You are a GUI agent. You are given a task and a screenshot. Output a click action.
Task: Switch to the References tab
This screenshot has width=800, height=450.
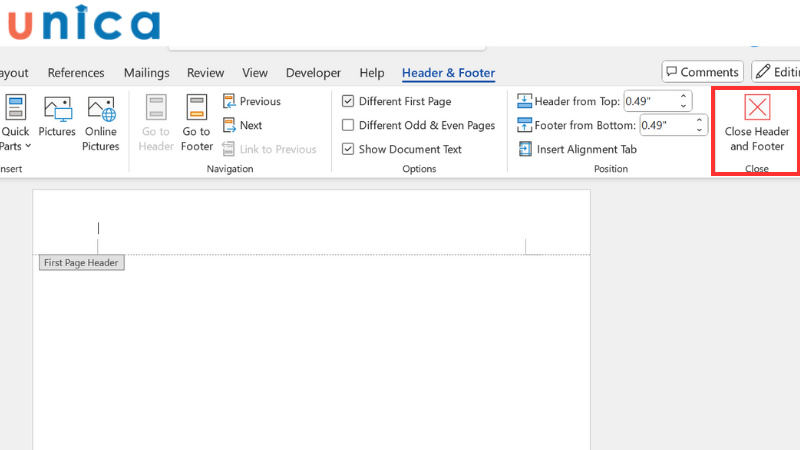[76, 73]
